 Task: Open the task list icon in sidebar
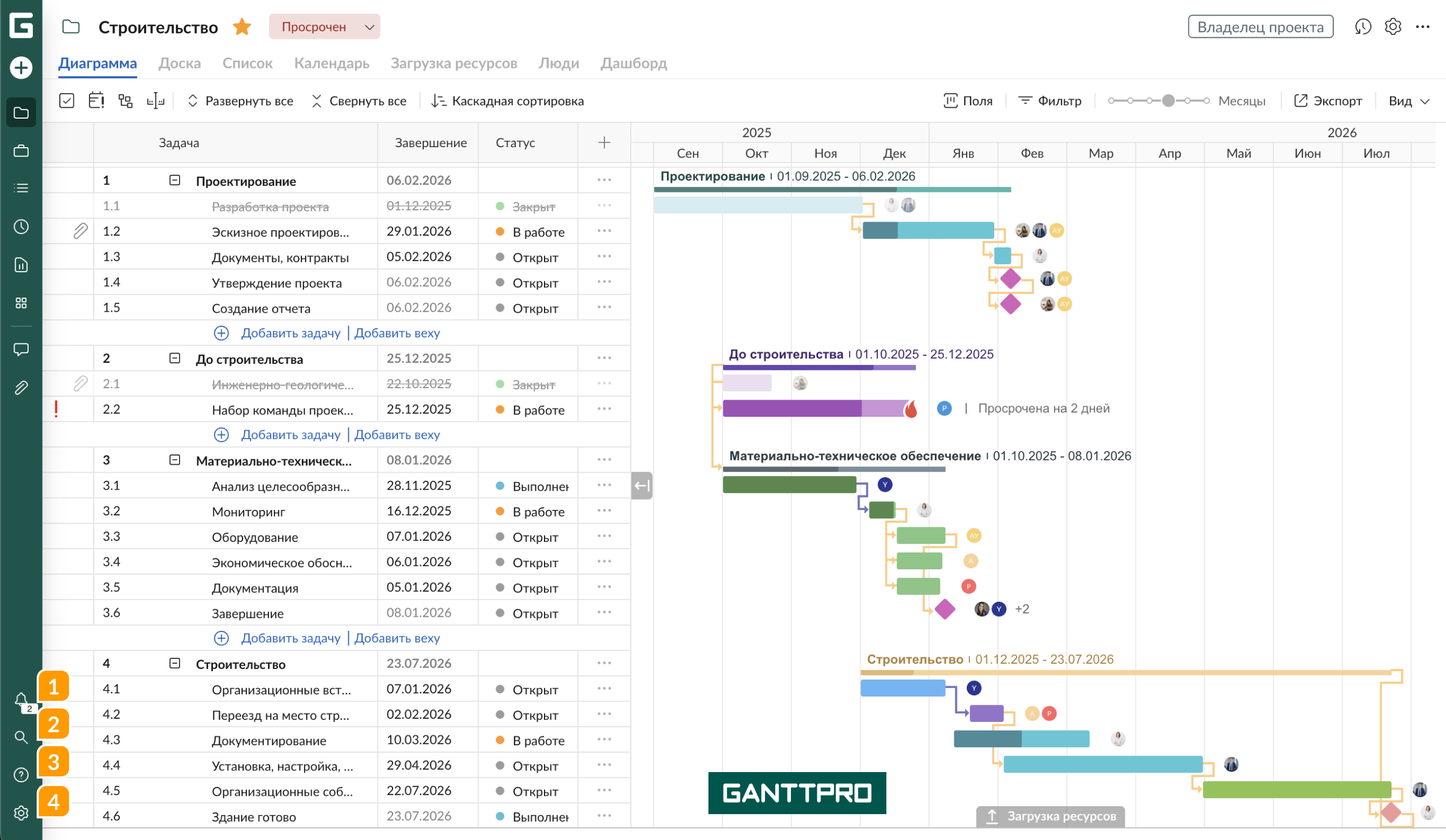(21, 188)
